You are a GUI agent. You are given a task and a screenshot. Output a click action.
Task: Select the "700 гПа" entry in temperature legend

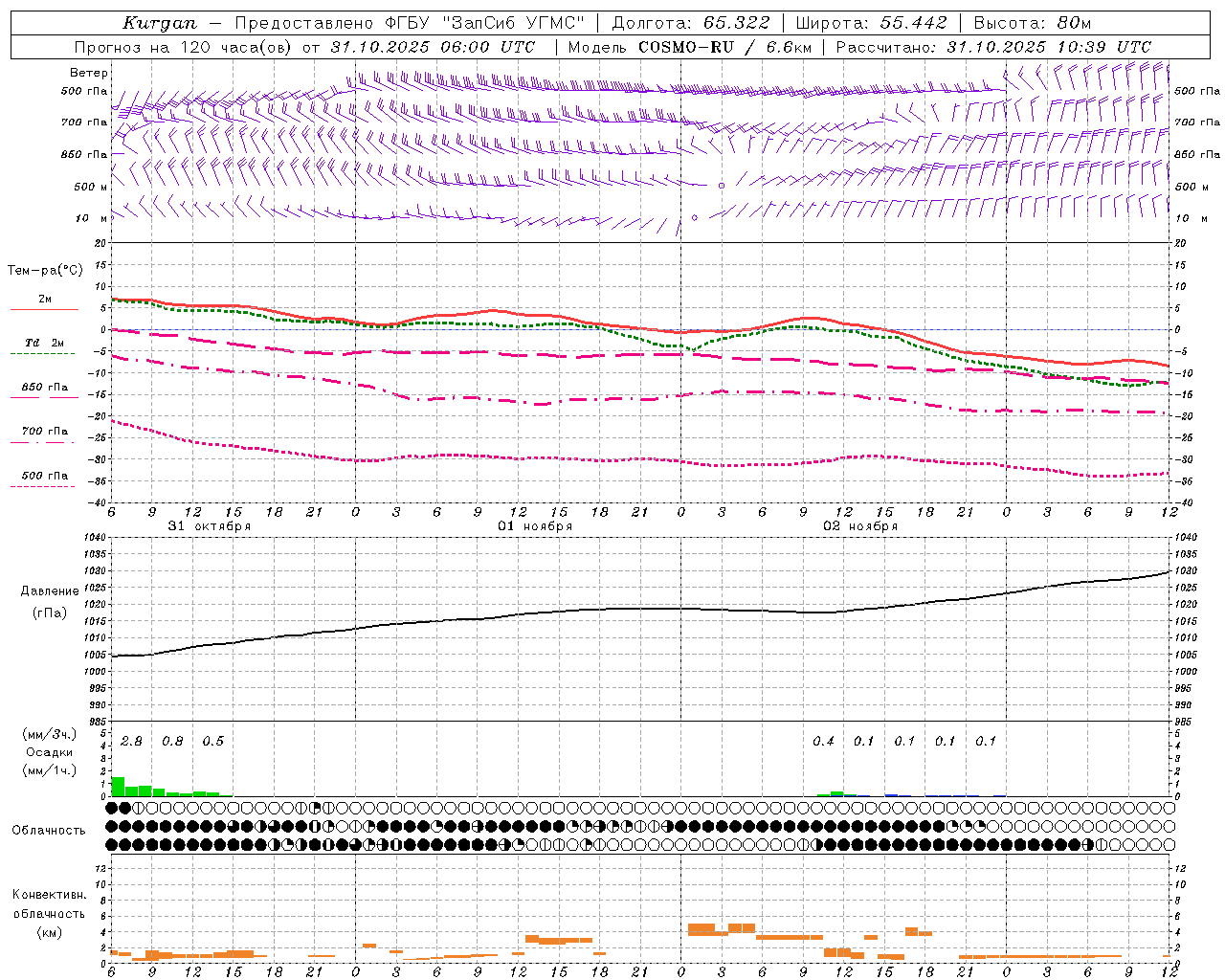[44, 432]
